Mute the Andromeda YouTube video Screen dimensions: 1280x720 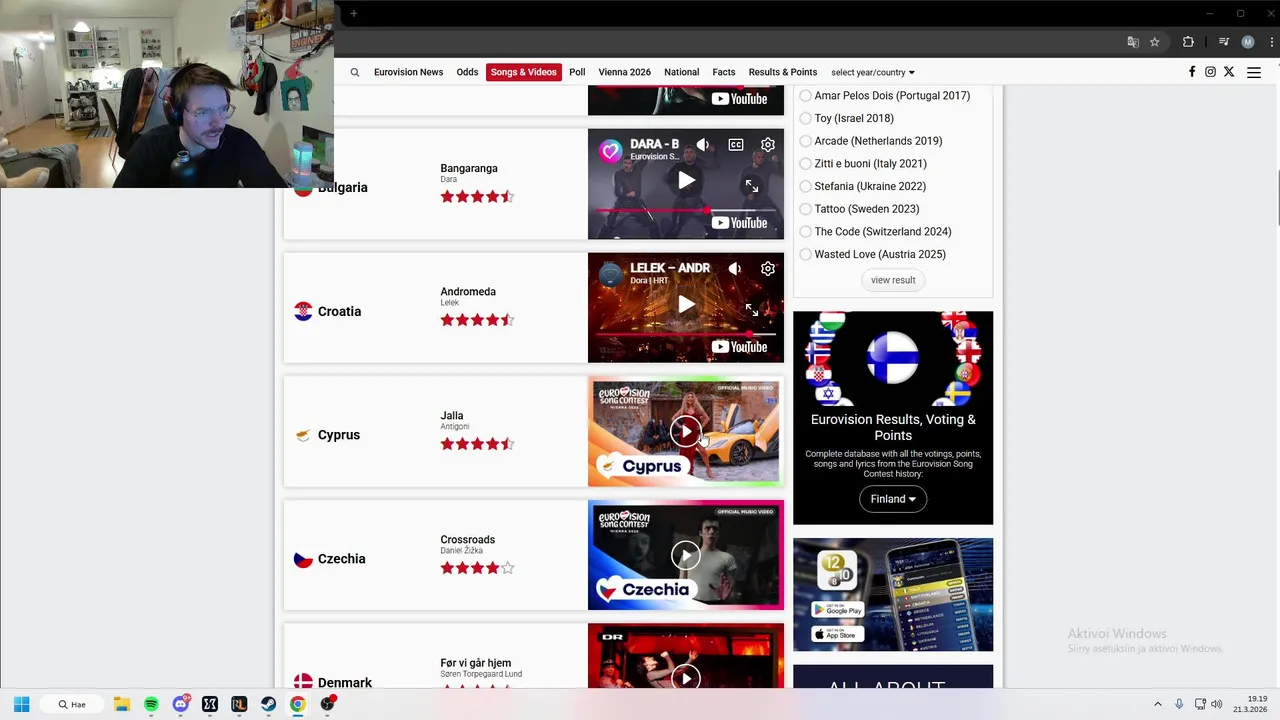[735, 269]
